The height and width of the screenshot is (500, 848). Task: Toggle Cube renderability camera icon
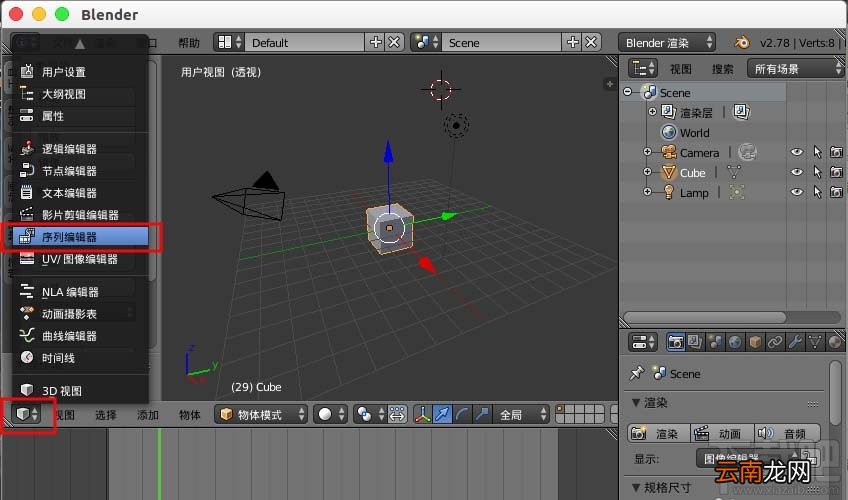[836, 172]
